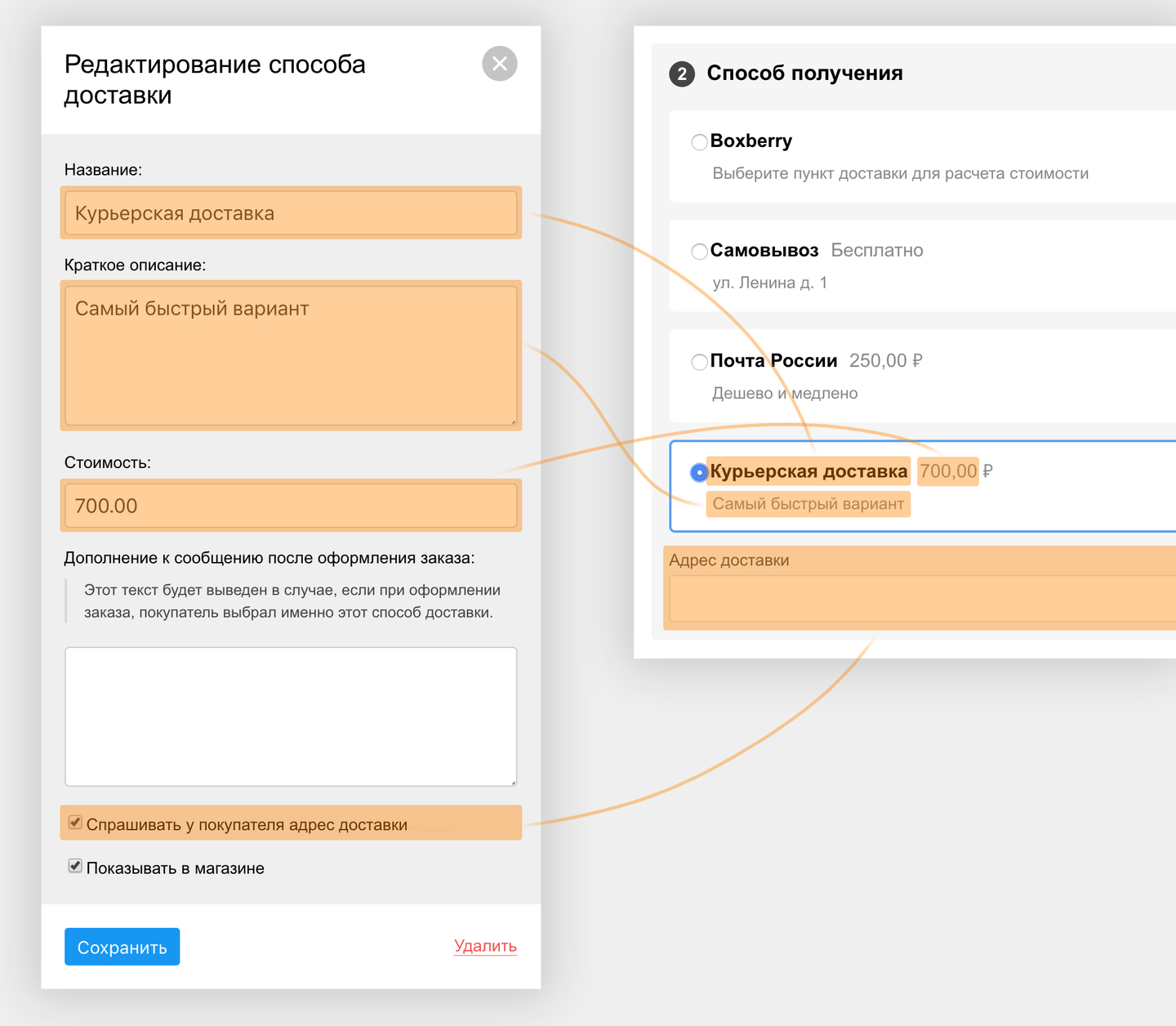Screen dimensions: 1176x1026
Task: Click the empty order message addition textarea
Action: (x=291, y=716)
